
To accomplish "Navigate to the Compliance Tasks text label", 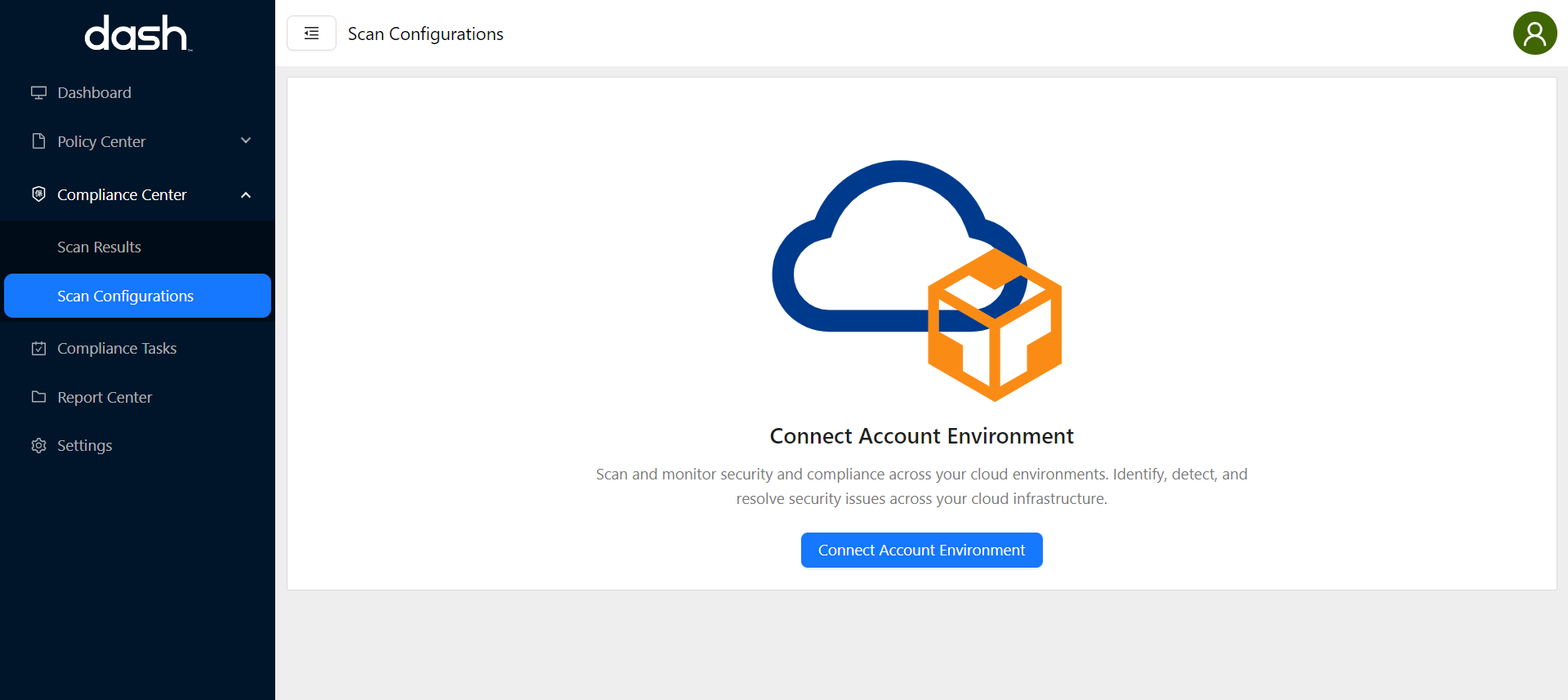I will [x=117, y=348].
